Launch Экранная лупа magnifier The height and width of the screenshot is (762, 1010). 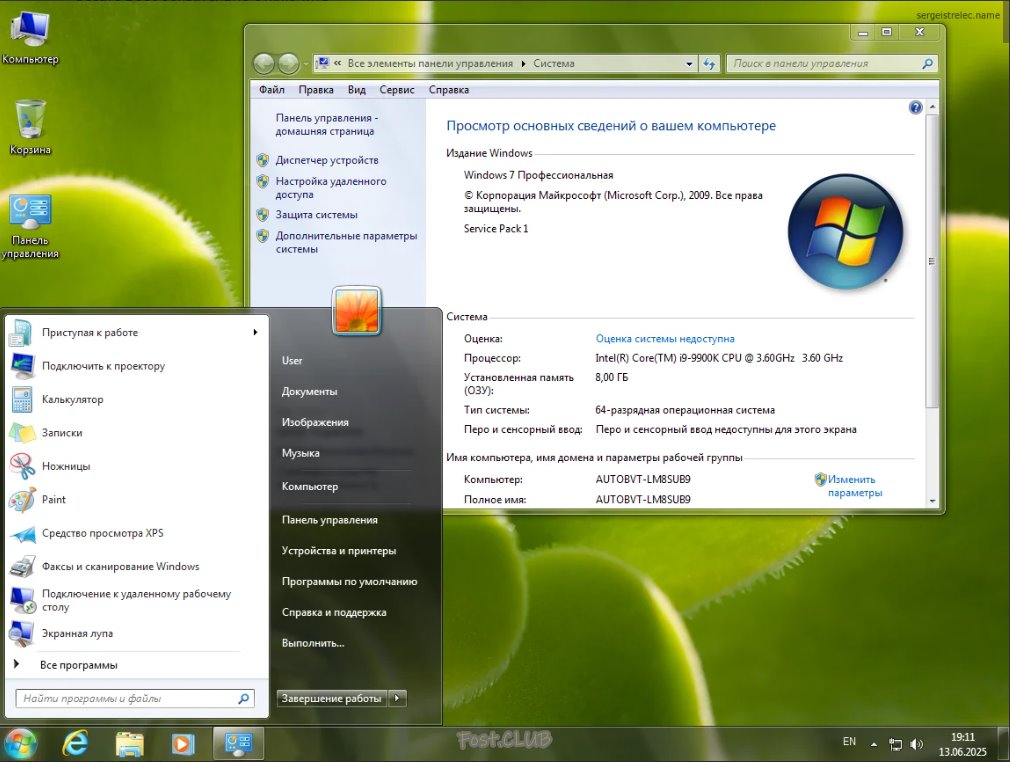[135, 634]
